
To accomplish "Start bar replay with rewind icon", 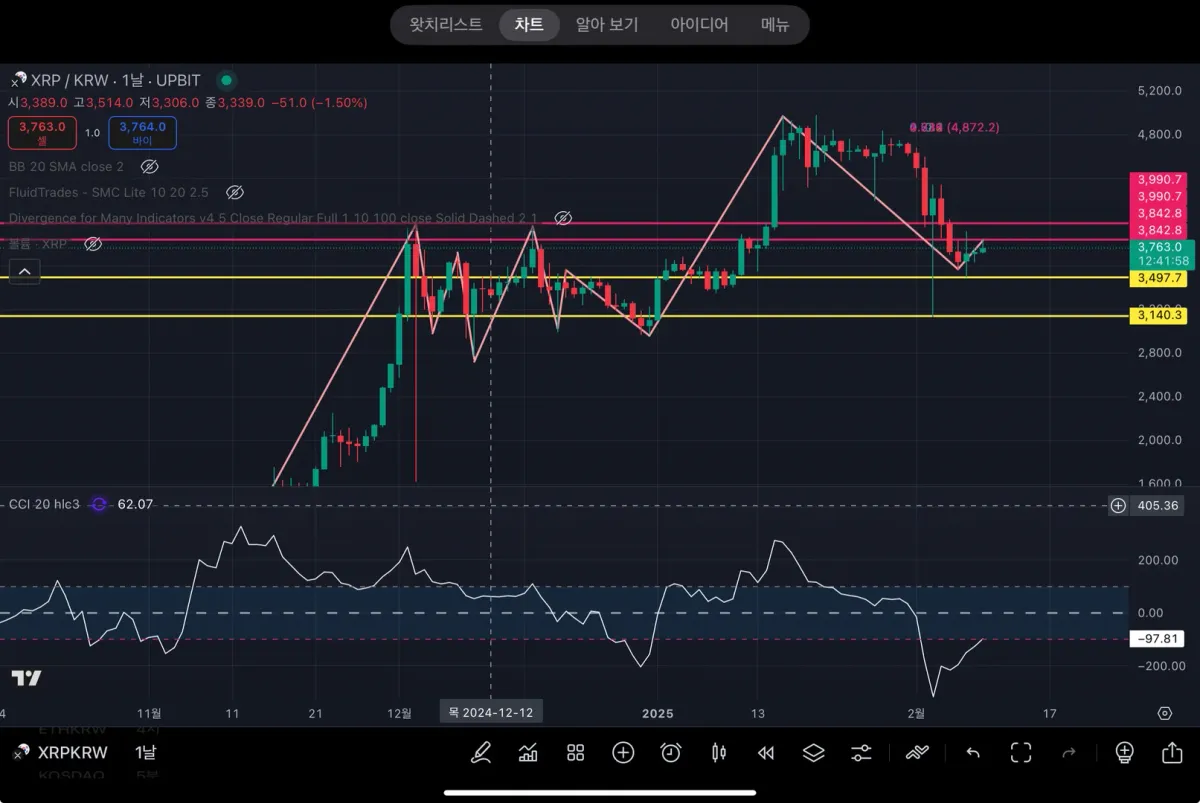I will click(766, 752).
